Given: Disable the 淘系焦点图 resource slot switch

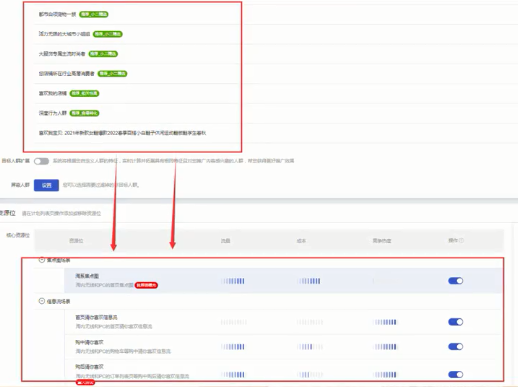Looking at the screenshot, I should pyautogui.click(x=456, y=281).
